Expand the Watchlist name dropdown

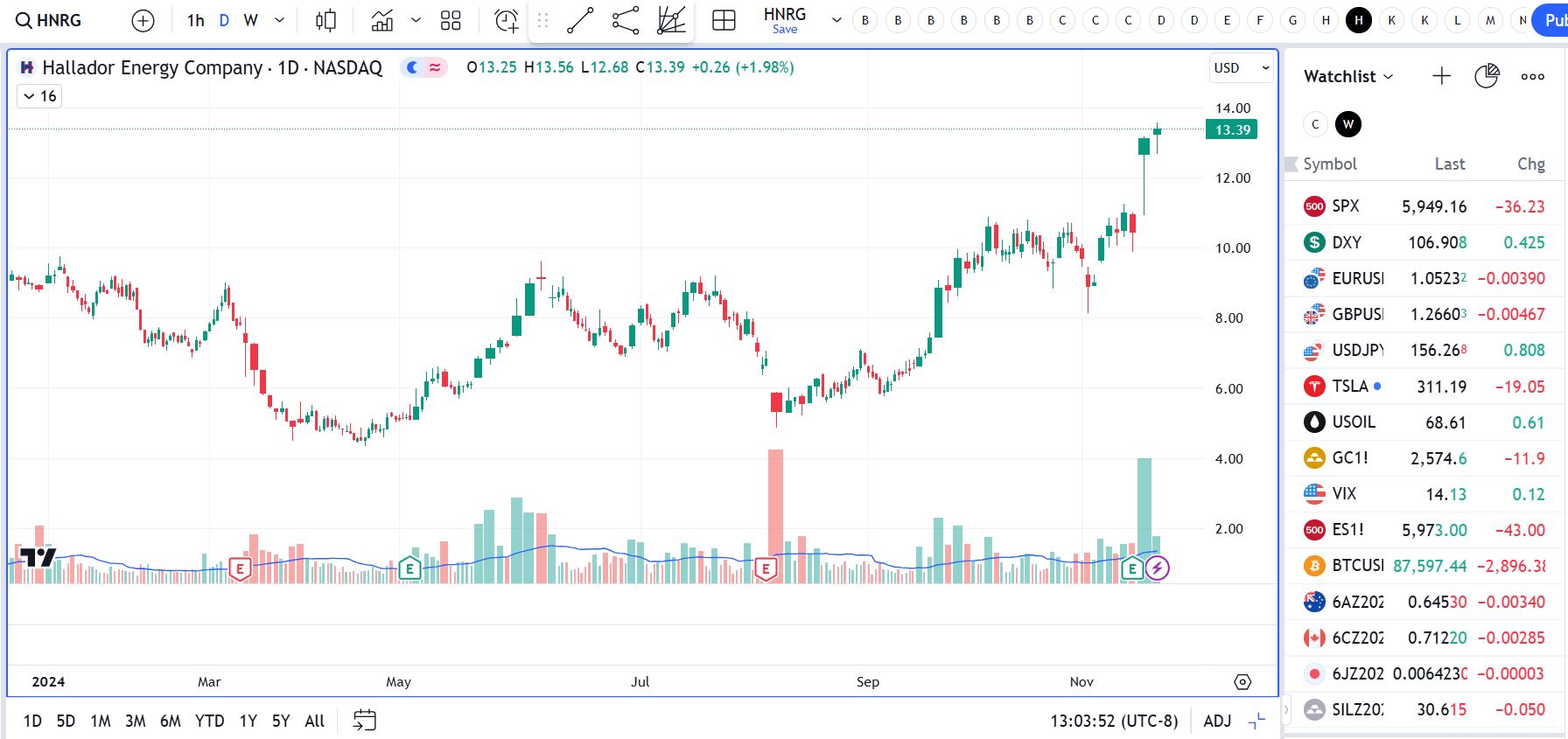coord(1347,76)
